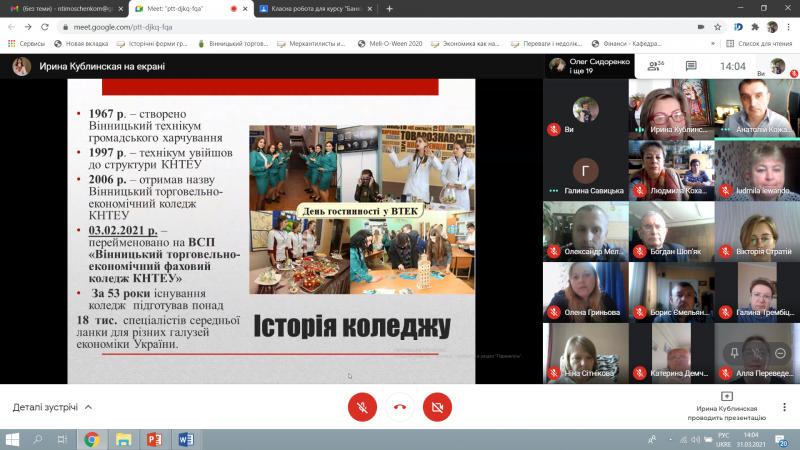Go forward in browser history
The width and height of the screenshot is (800, 450).
28,27
